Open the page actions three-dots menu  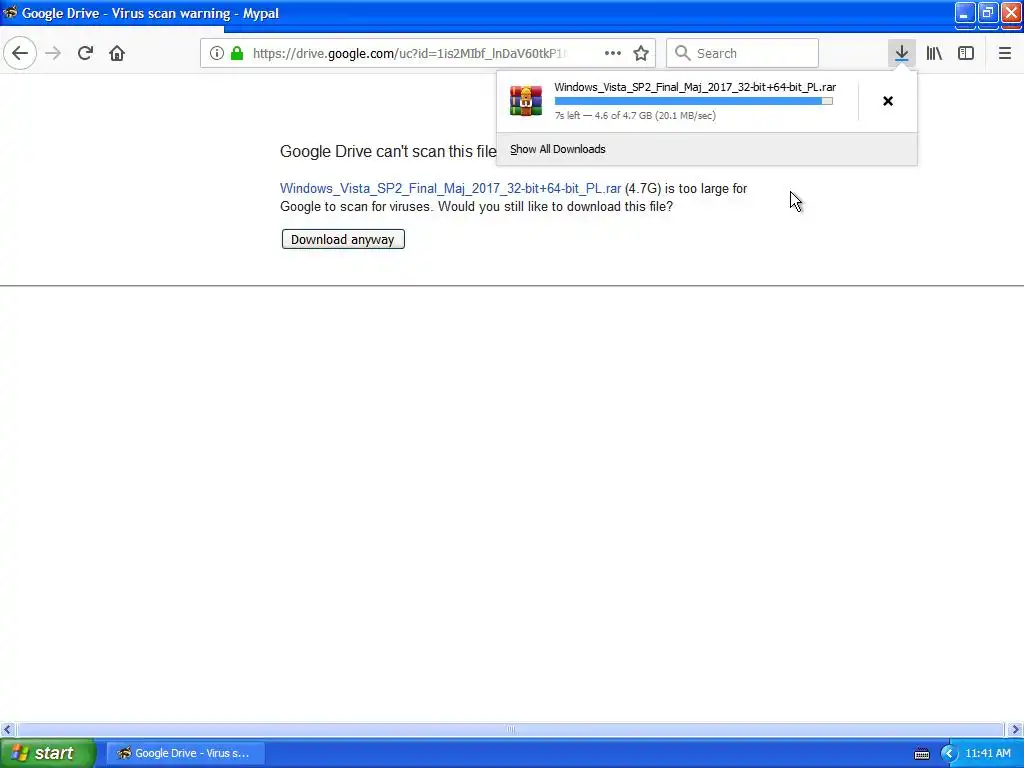coord(613,53)
